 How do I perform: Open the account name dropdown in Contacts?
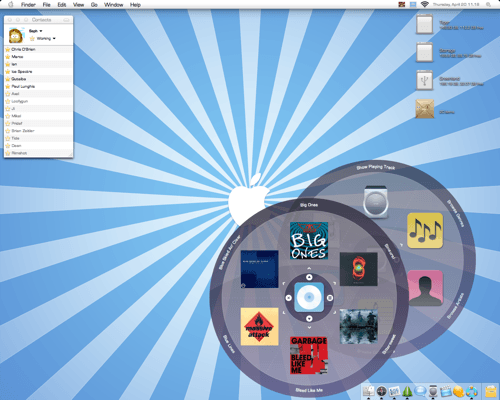[36, 31]
